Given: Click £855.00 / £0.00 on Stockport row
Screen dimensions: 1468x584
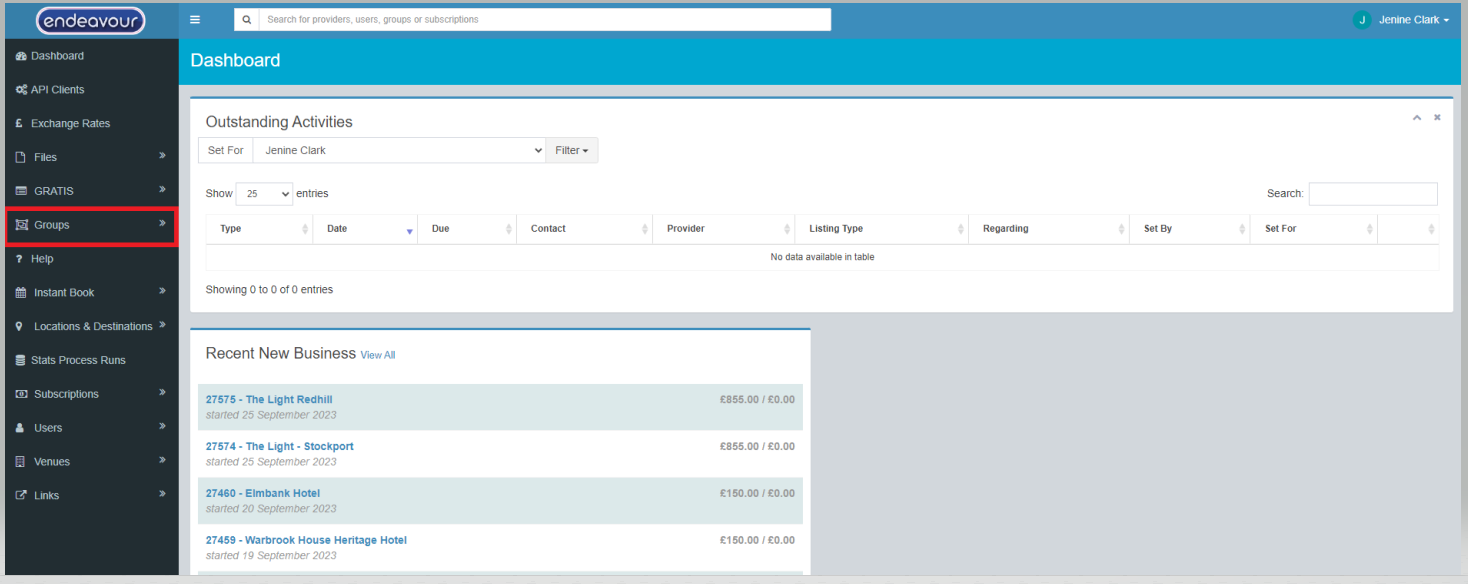Looking at the screenshot, I should pos(757,447).
